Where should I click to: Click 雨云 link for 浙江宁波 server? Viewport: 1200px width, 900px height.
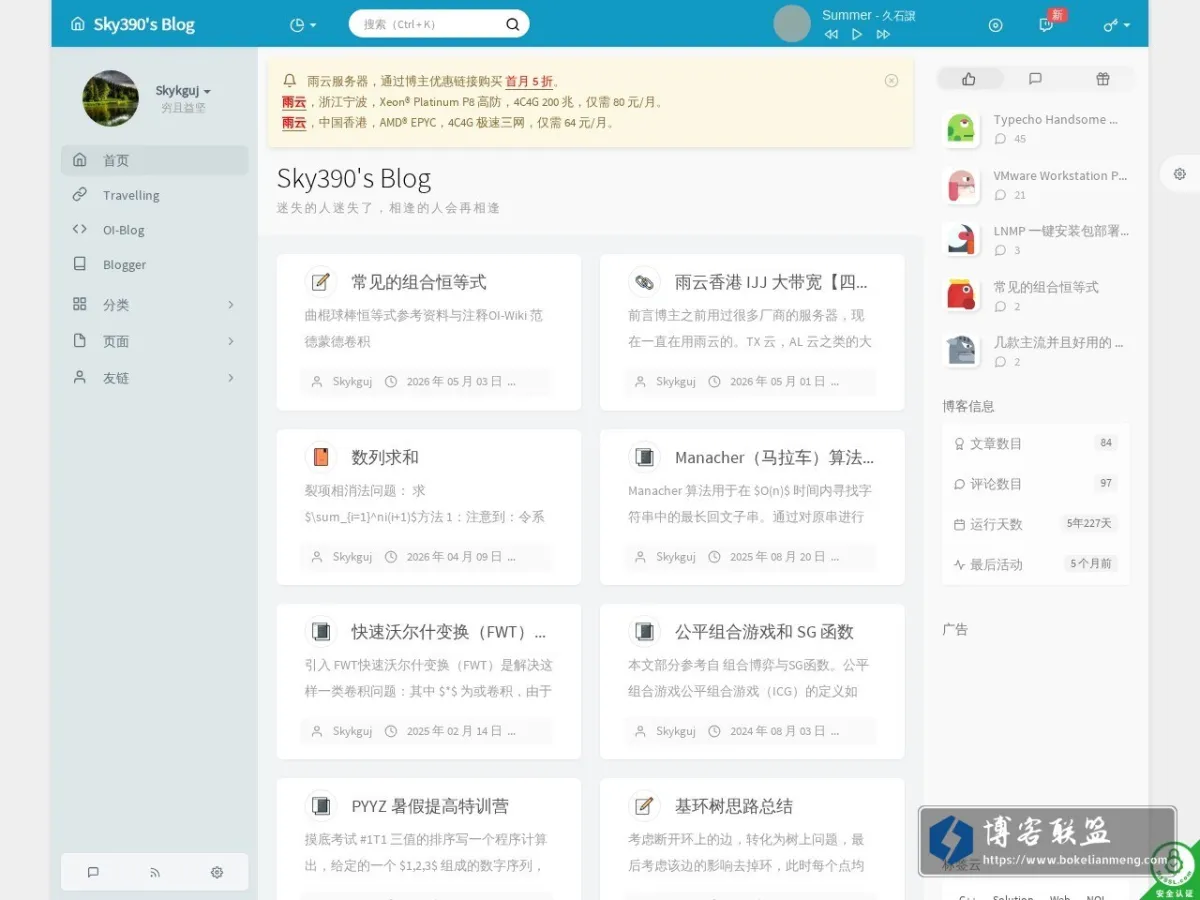click(294, 102)
